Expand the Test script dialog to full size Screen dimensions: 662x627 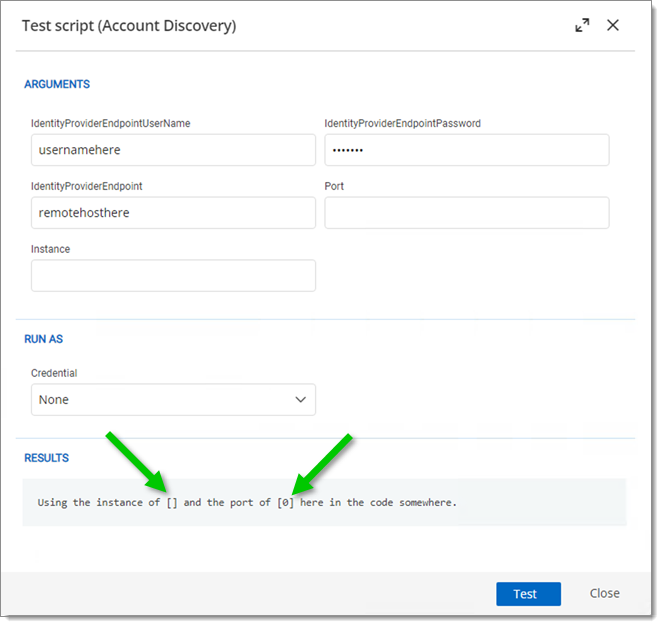point(582,25)
